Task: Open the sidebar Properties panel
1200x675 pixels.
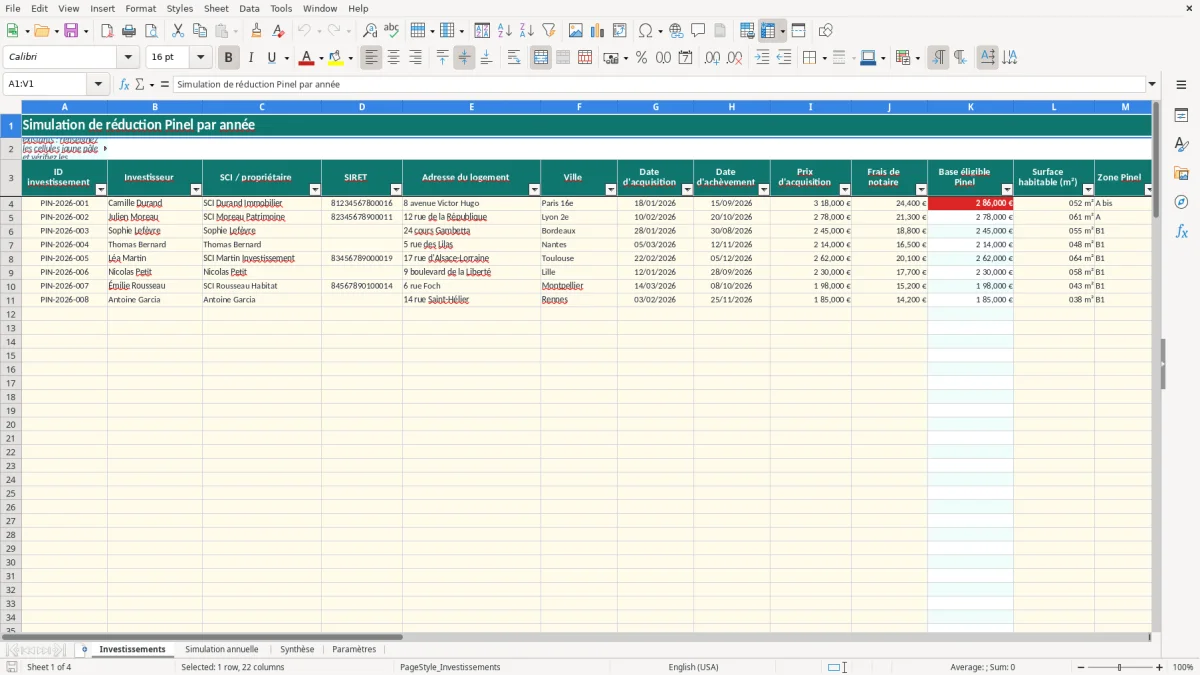Action: click(x=1181, y=116)
